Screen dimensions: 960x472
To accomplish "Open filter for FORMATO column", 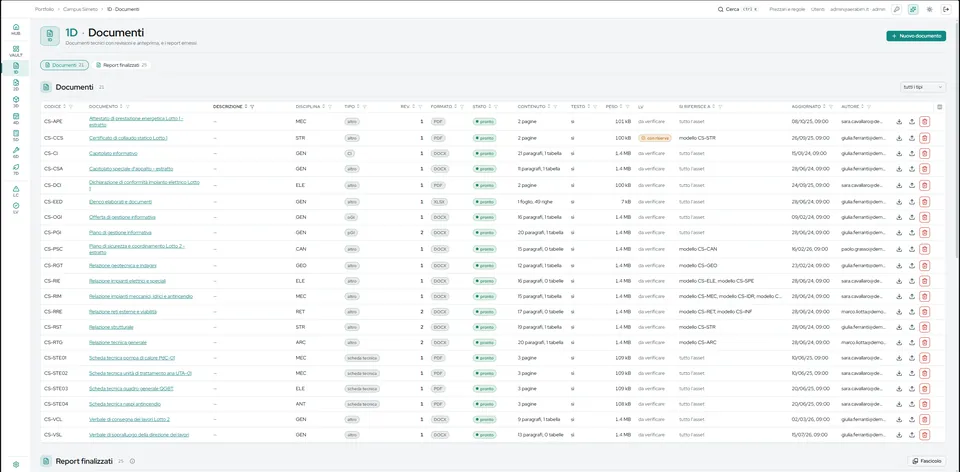I will pos(463,107).
